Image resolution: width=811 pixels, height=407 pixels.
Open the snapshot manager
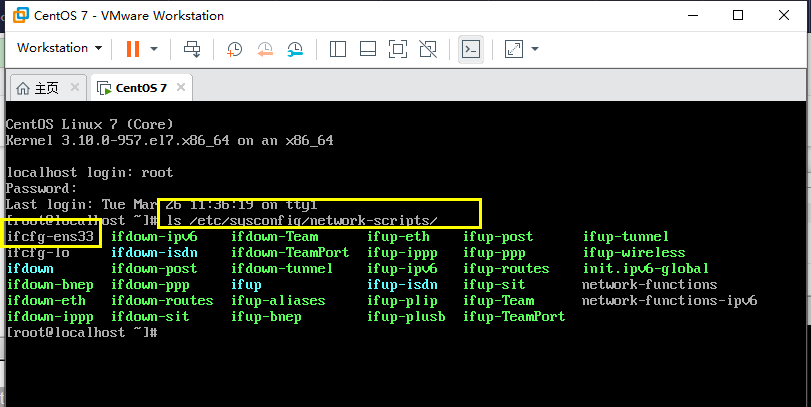click(x=295, y=49)
